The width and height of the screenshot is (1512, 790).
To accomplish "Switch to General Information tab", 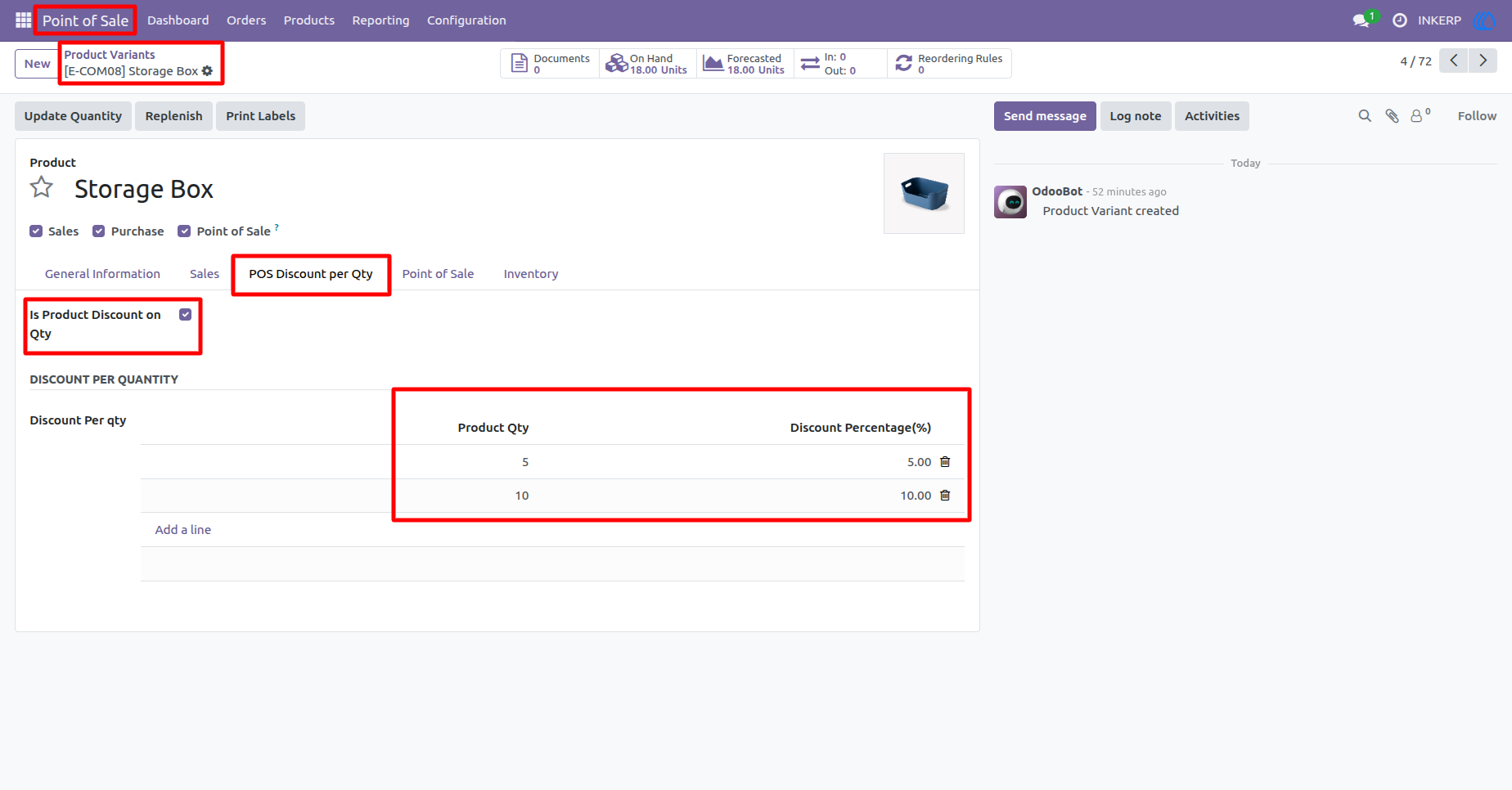I will pyautogui.click(x=102, y=274).
